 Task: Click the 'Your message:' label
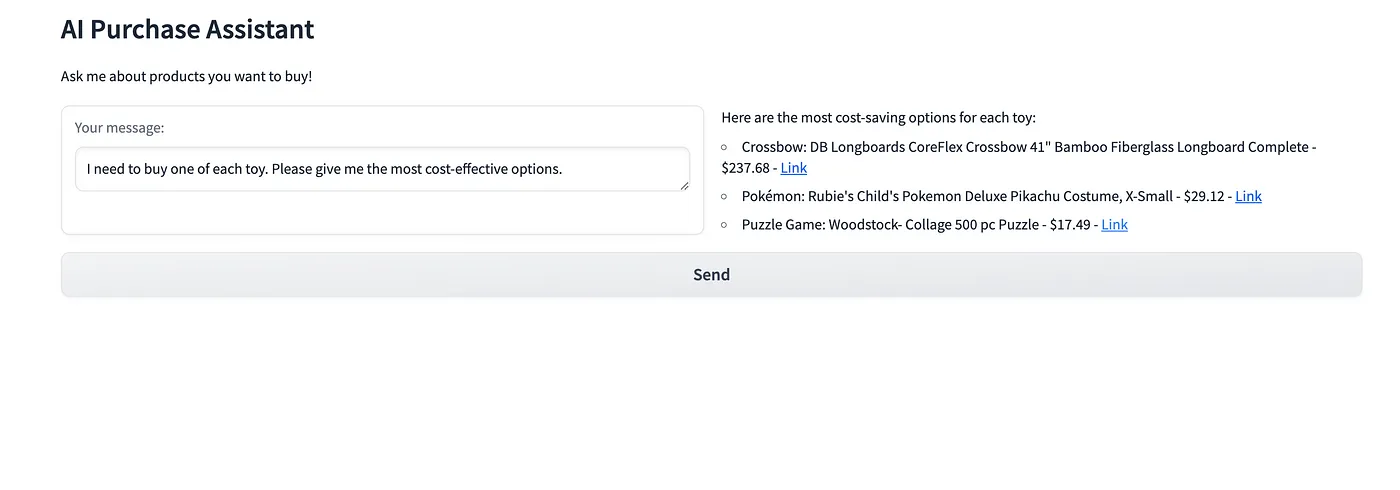pos(119,128)
